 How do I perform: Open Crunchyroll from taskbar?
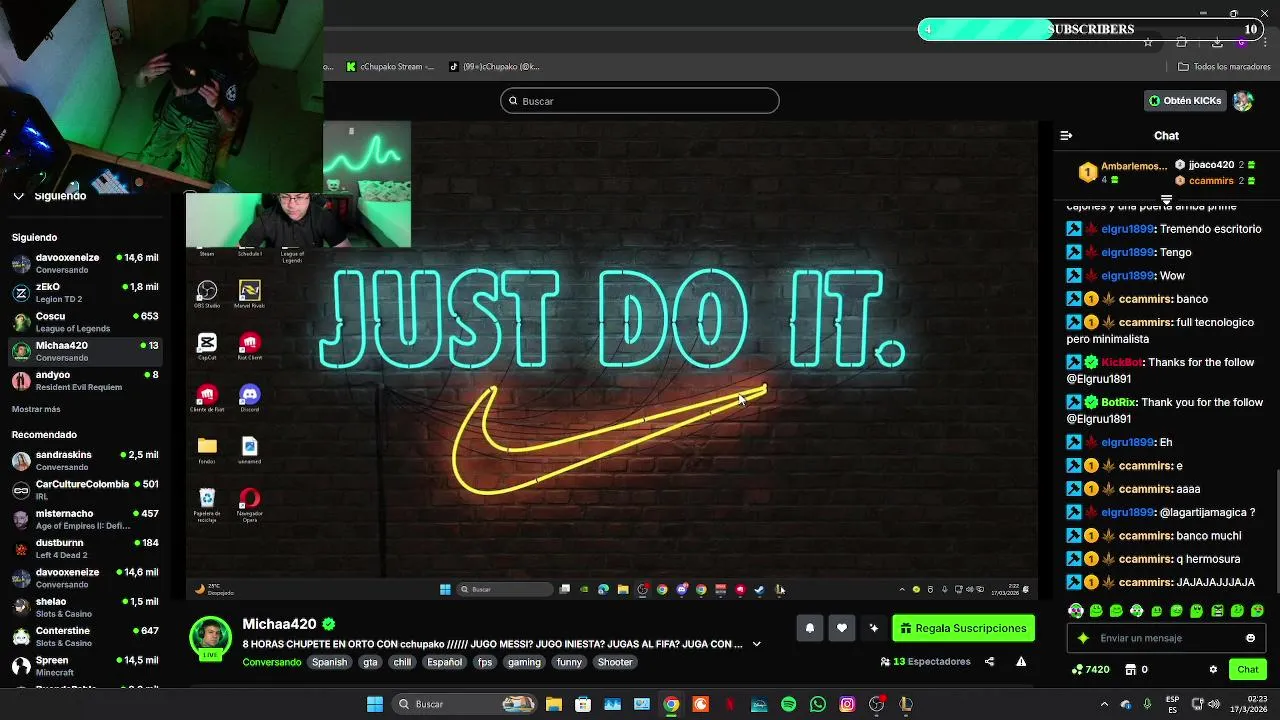700,704
